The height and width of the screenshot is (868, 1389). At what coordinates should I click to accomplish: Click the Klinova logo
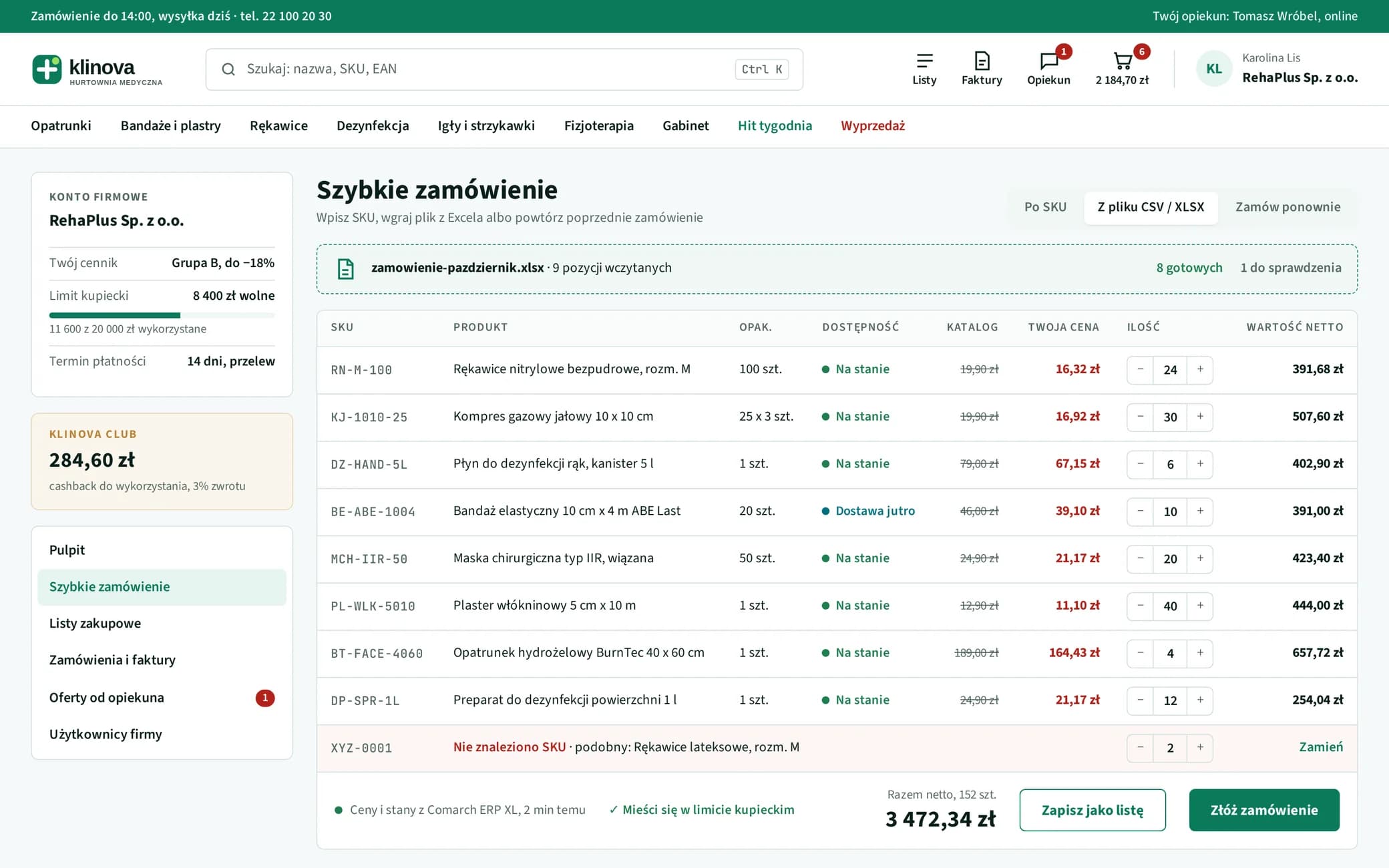[97, 69]
